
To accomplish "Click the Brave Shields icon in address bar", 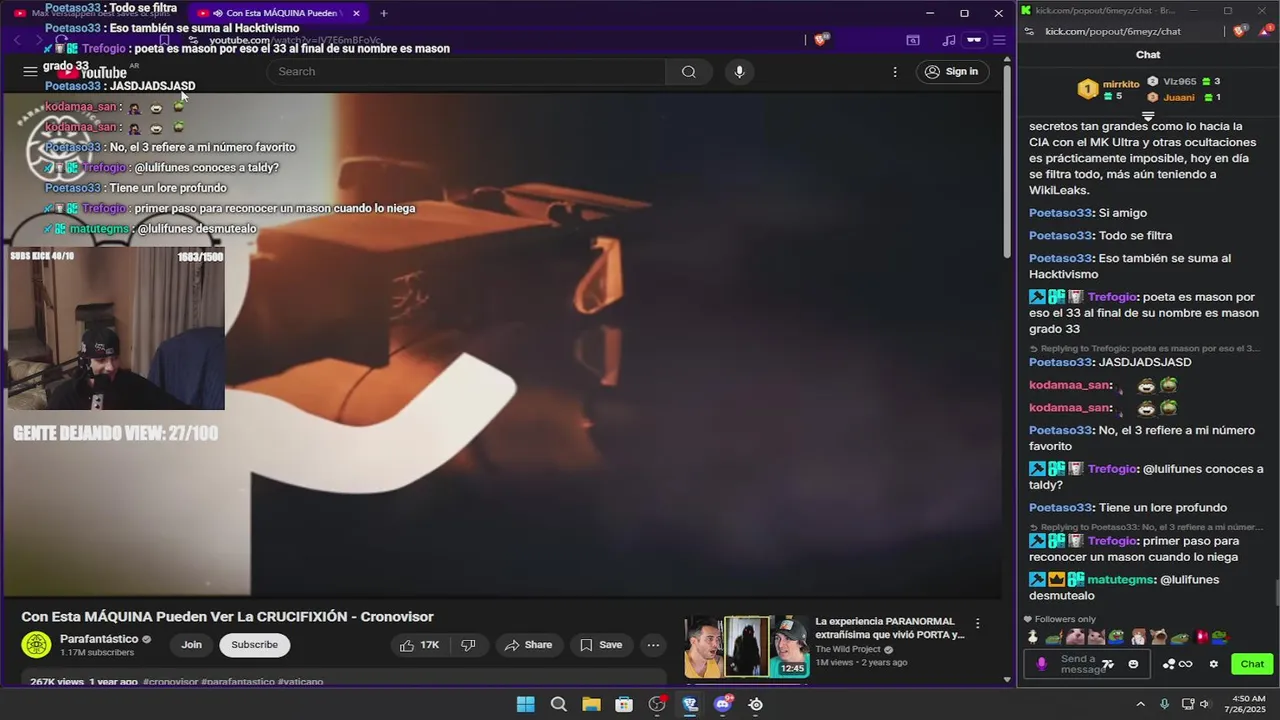I will point(821,40).
